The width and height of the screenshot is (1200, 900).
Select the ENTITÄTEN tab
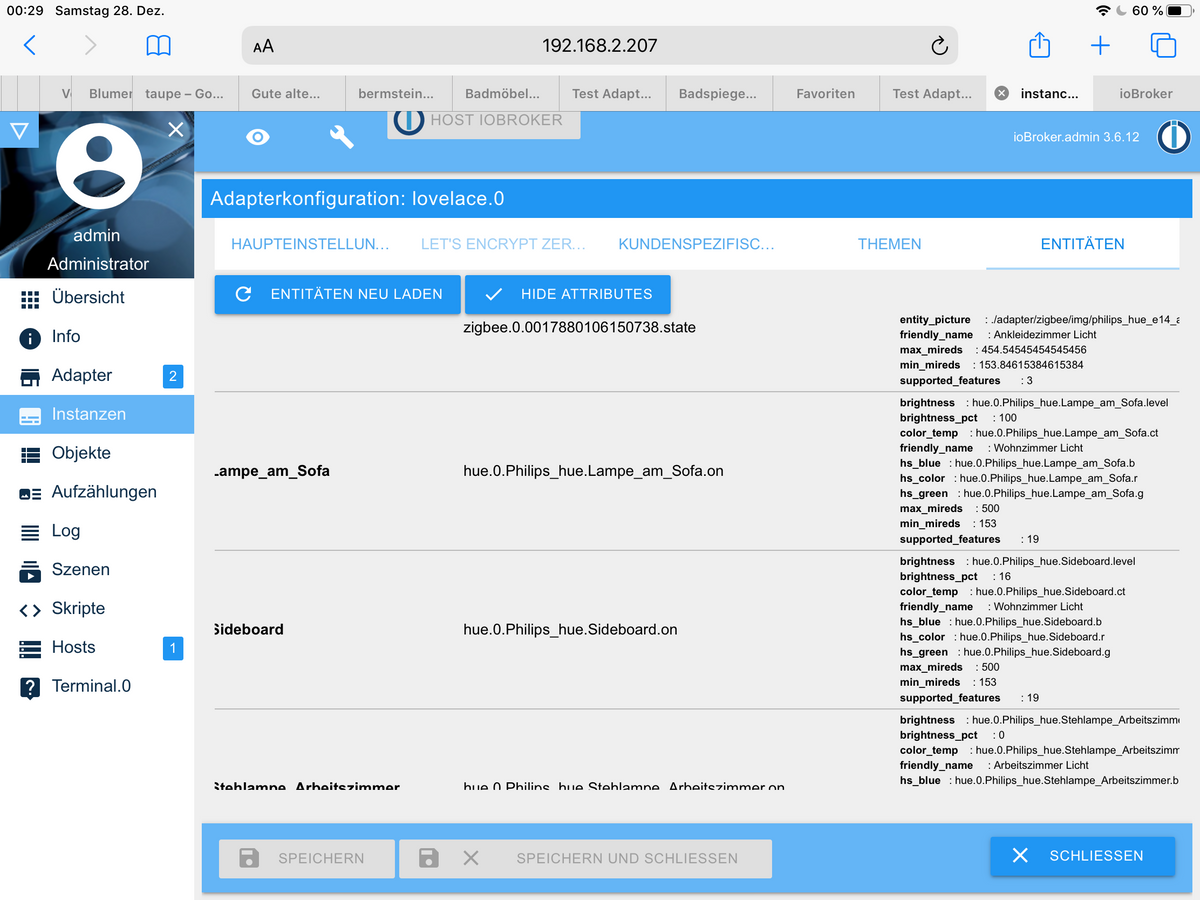coord(1082,244)
